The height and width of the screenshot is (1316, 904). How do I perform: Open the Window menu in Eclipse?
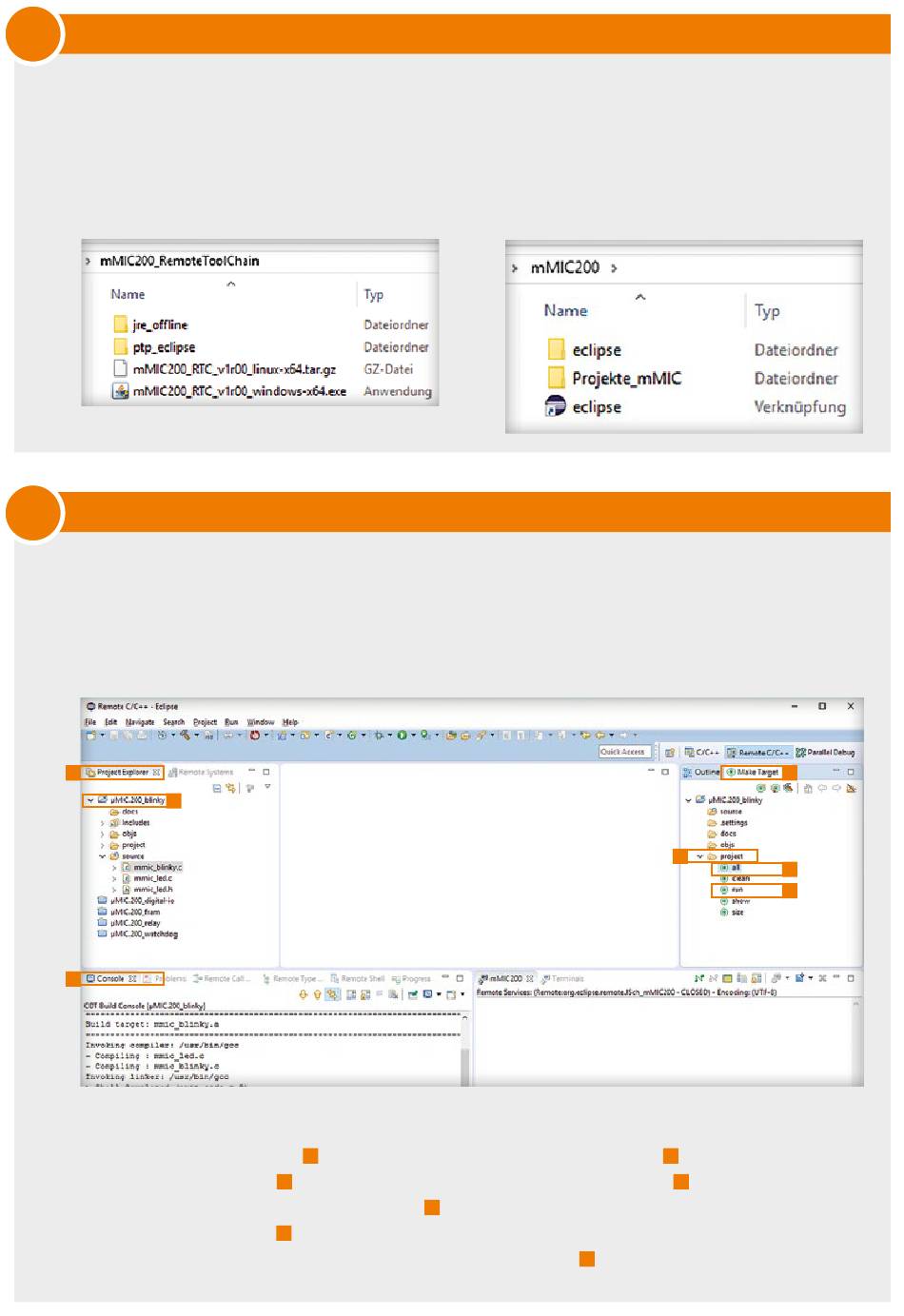261,722
